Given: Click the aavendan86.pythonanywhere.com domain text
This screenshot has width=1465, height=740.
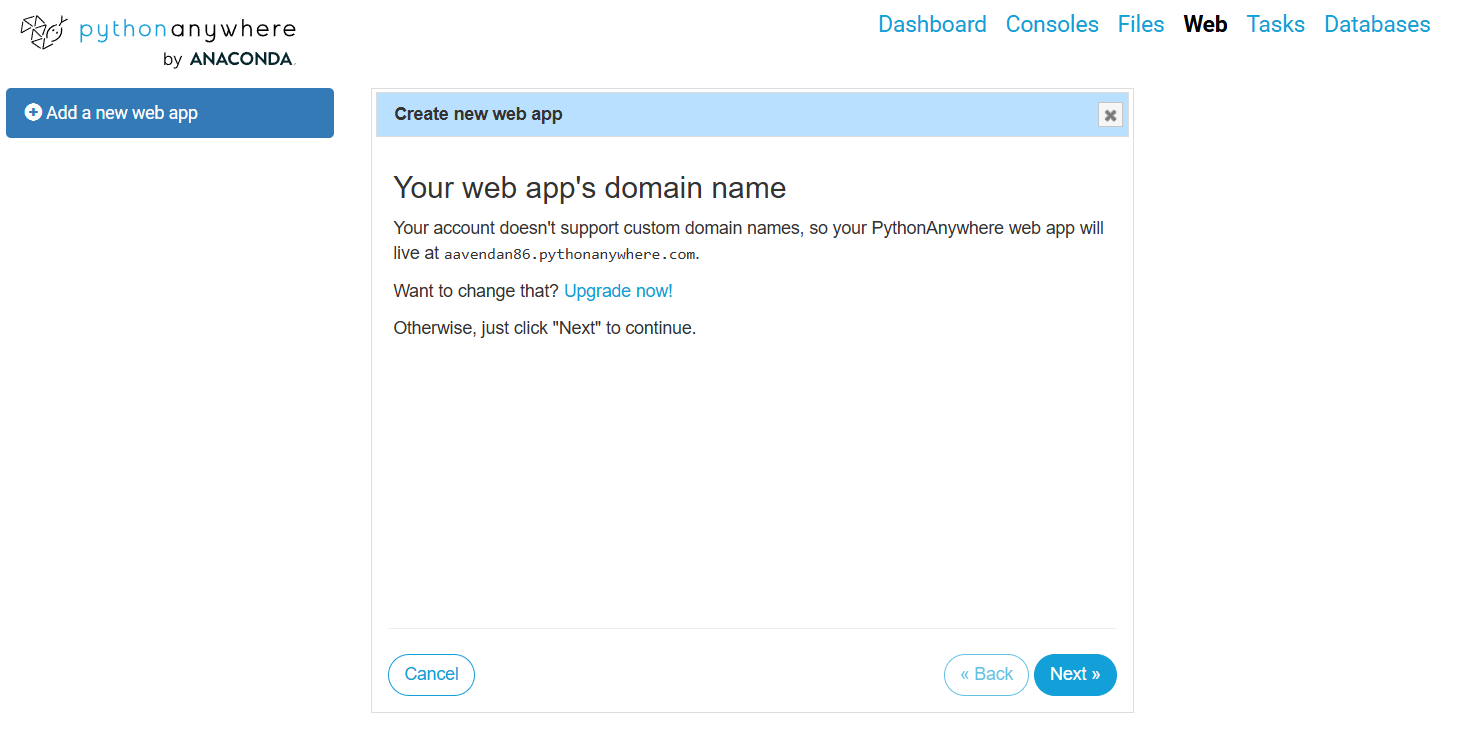Looking at the screenshot, I should point(570,254).
